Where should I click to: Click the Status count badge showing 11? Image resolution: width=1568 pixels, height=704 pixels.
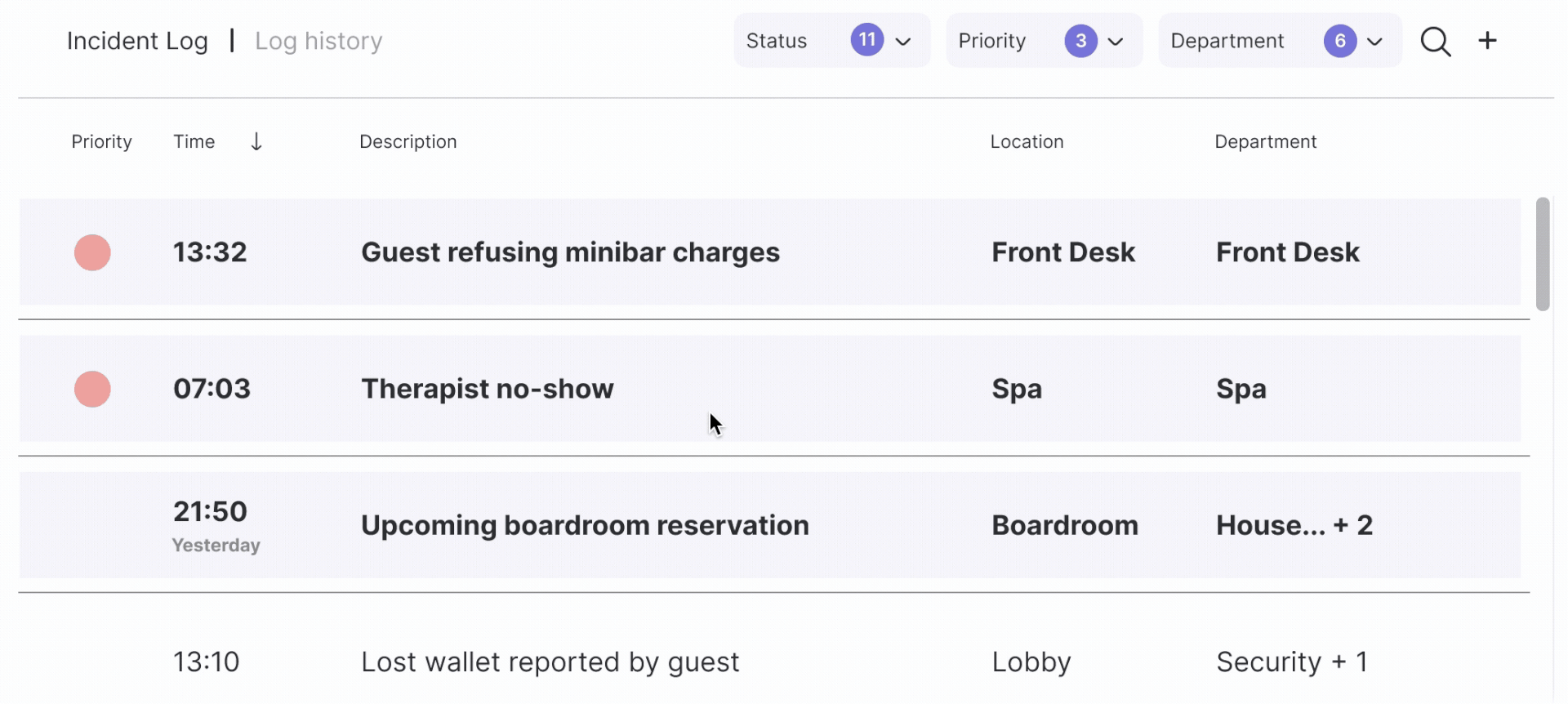(866, 40)
